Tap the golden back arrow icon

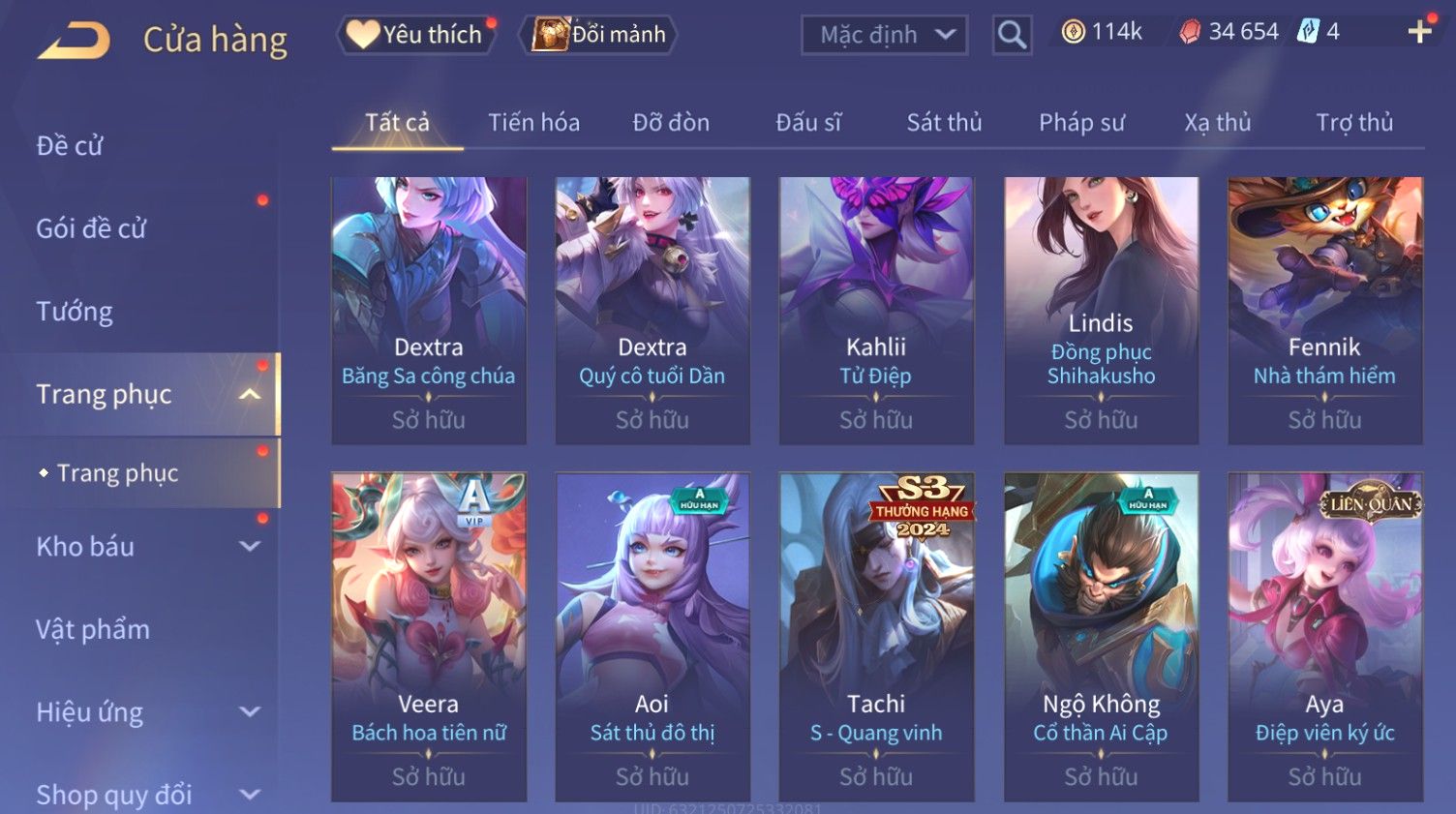(x=74, y=41)
